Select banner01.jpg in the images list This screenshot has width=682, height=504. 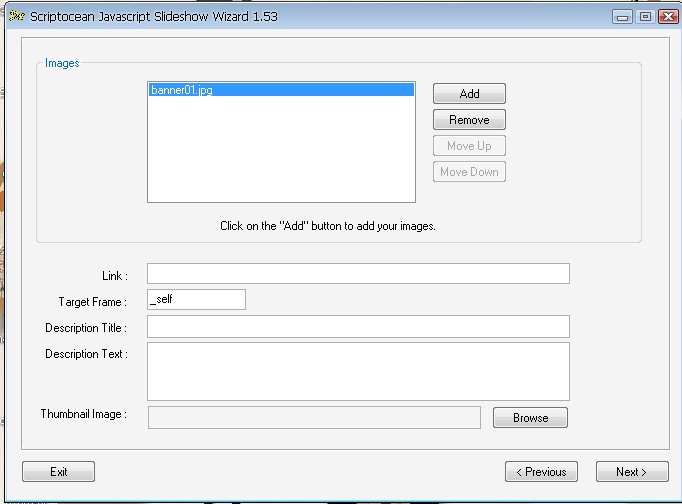click(281, 90)
